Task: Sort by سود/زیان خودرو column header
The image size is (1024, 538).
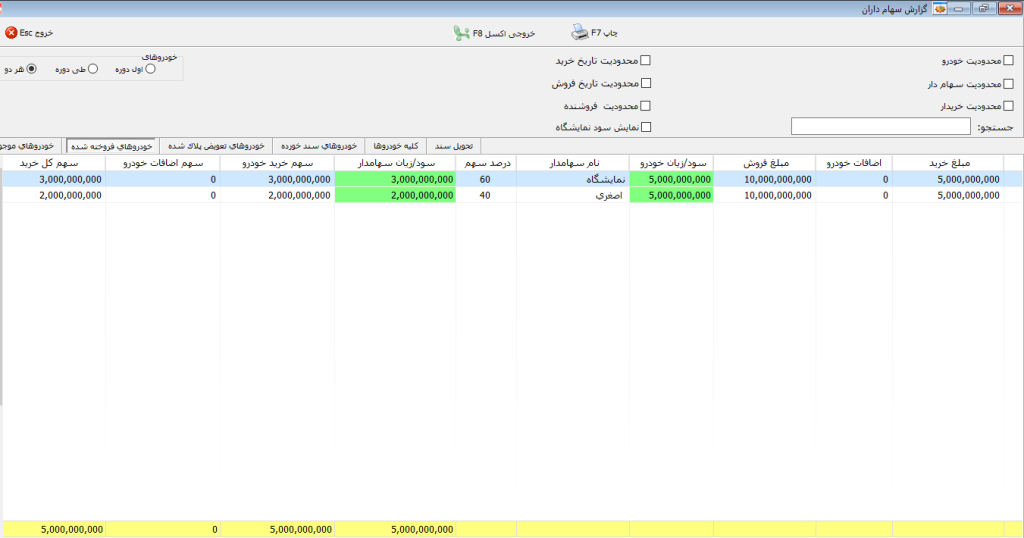Action: 671,163
